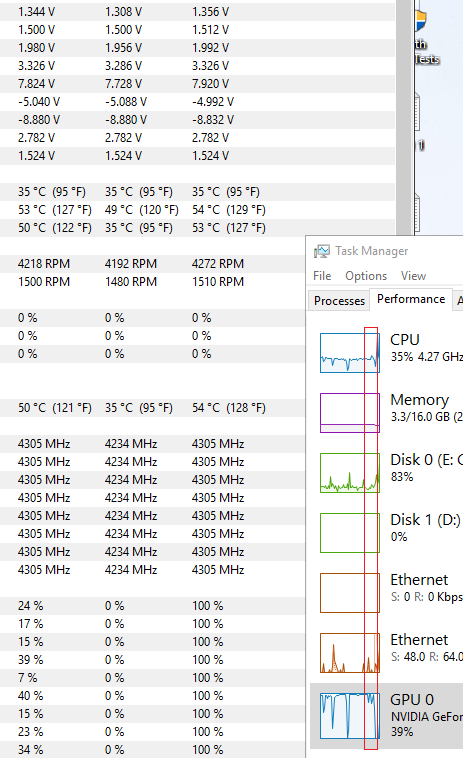
Task: Click the desktop shield icon at top right
Action: (x=420, y=20)
